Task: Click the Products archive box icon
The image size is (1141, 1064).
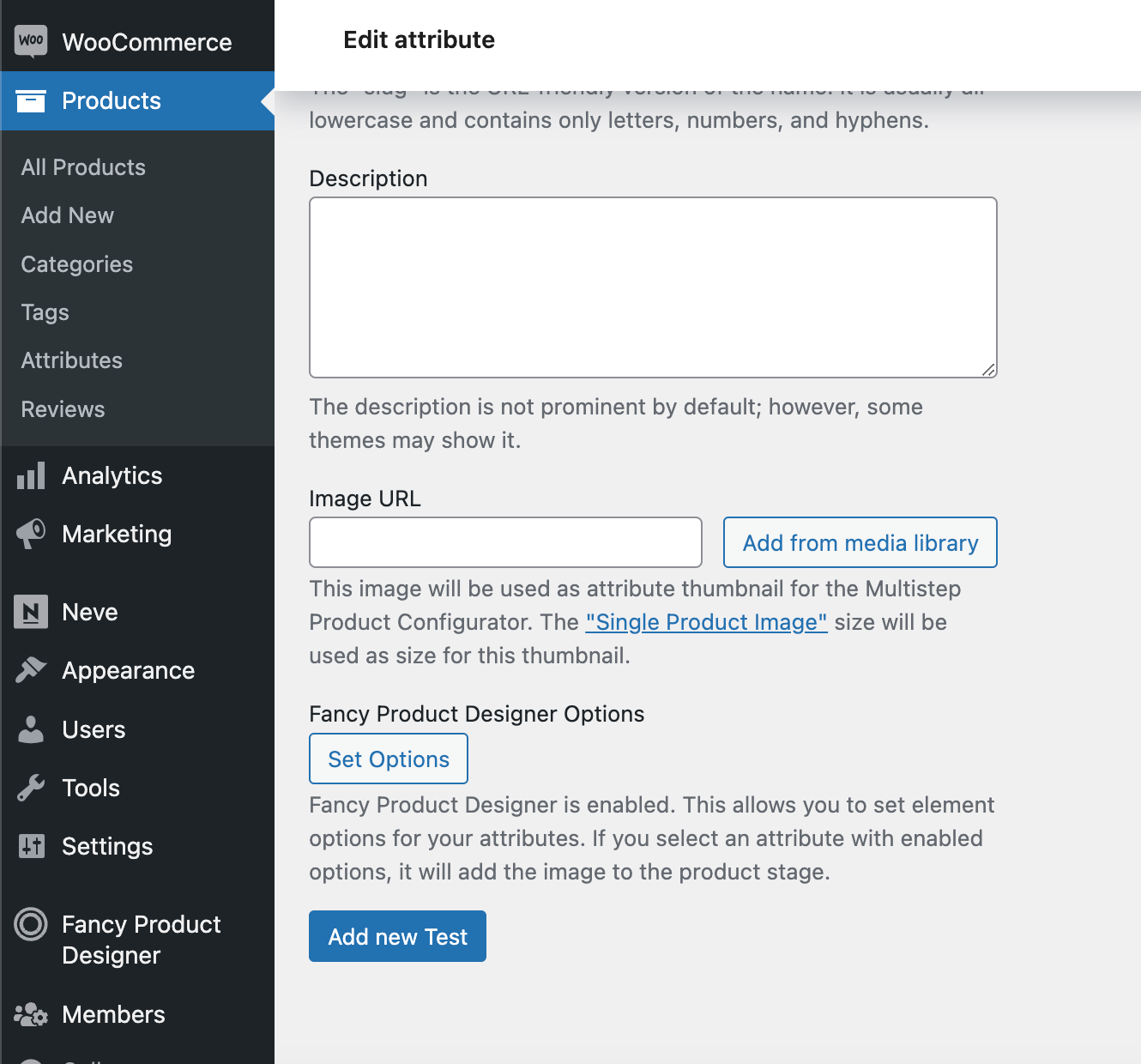Action: pos(31,101)
